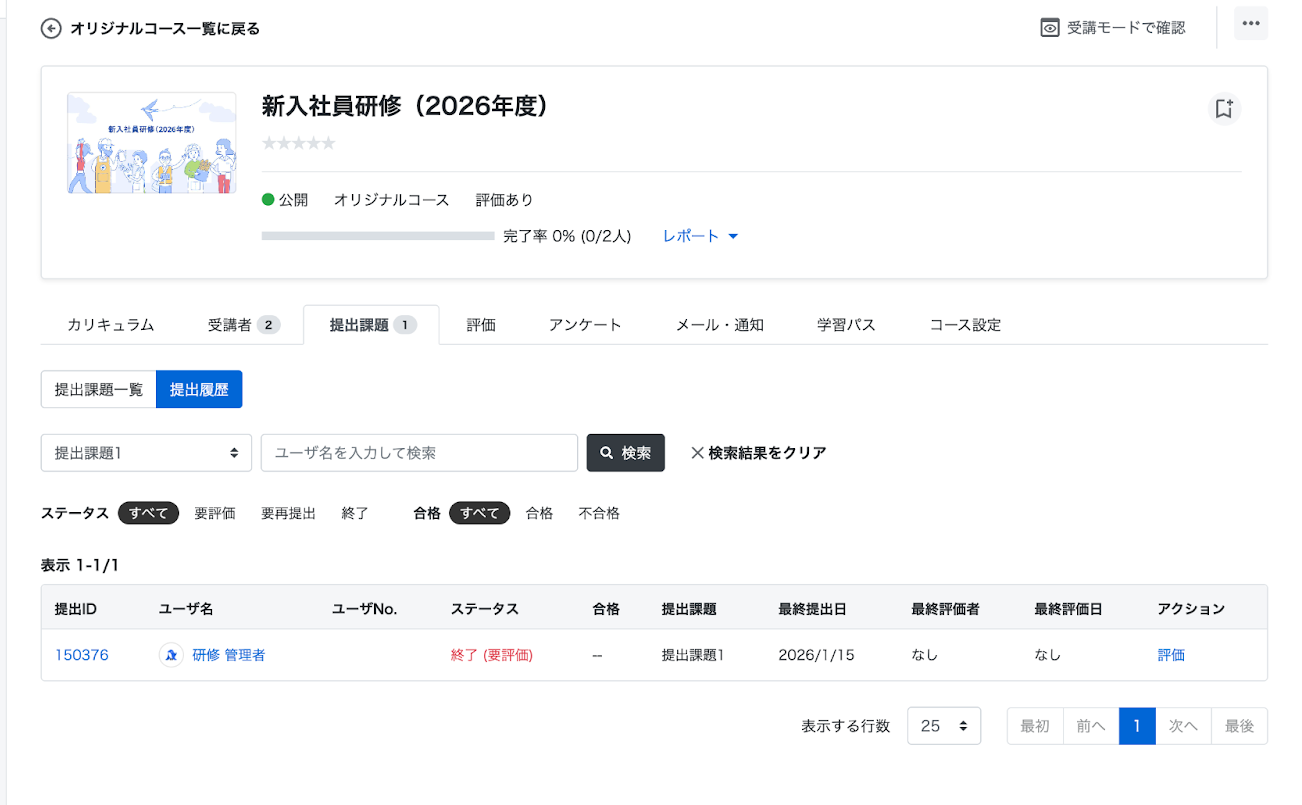Click the 研修 管理者 user avatar icon
The width and height of the screenshot is (1302, 805).
tap(171, 655)
